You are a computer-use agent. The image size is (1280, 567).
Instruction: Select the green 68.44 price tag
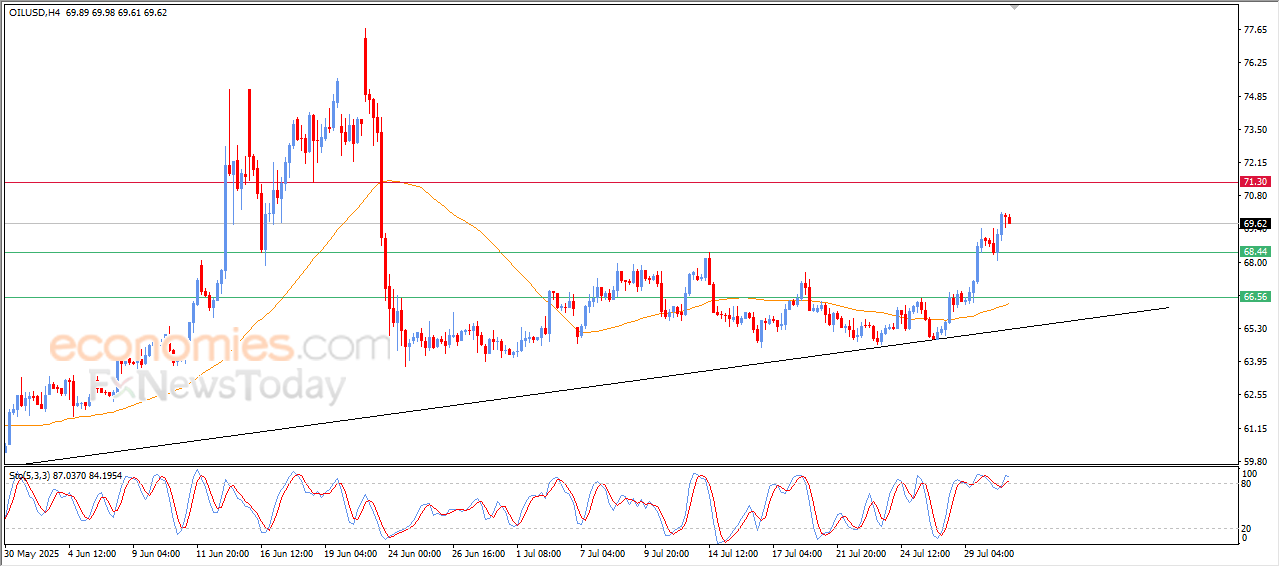1255,252
